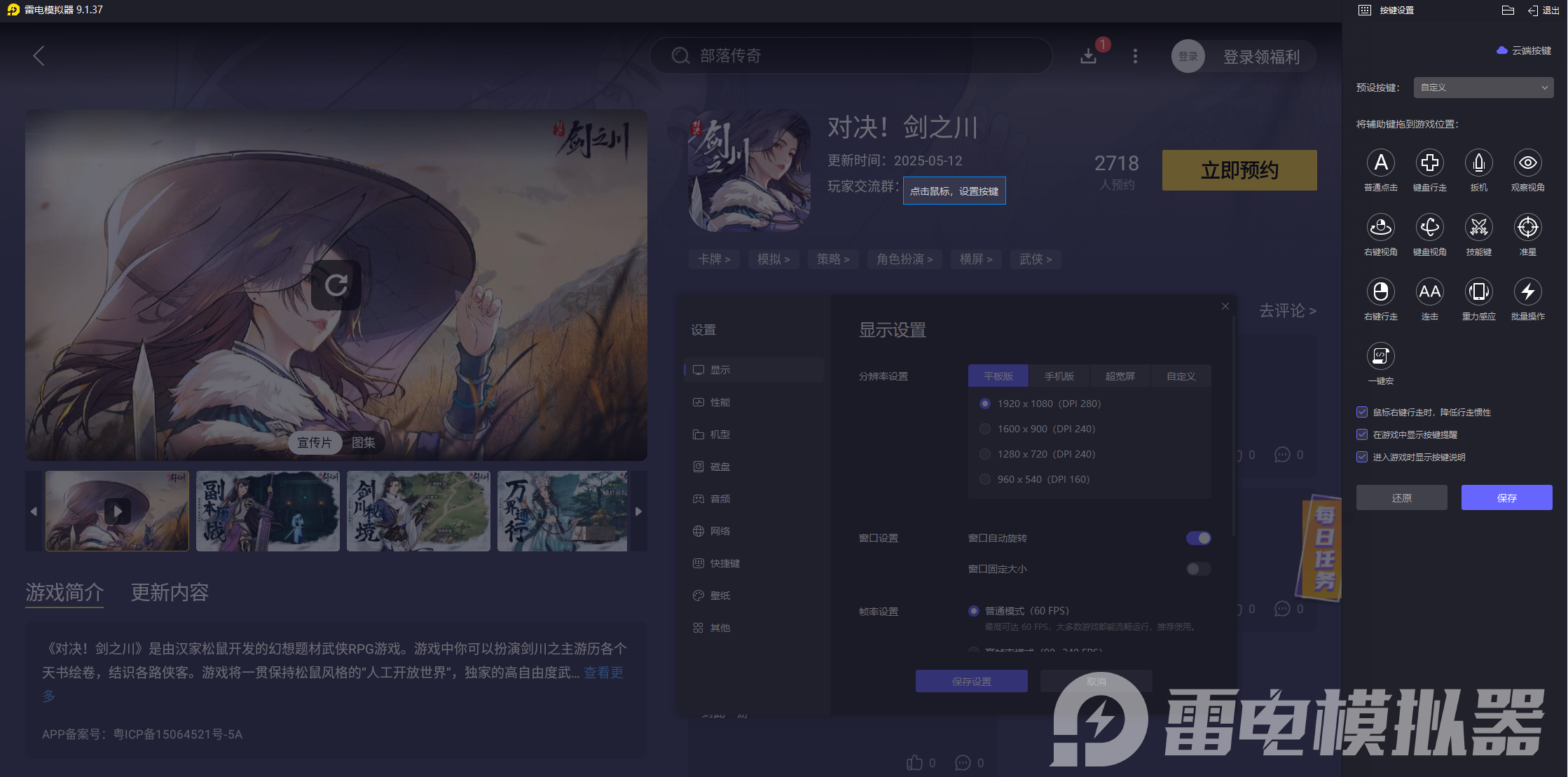Select the 扳机 trigger key tool
Screen dimensions: 1568x777
[x=1479, y=163]
